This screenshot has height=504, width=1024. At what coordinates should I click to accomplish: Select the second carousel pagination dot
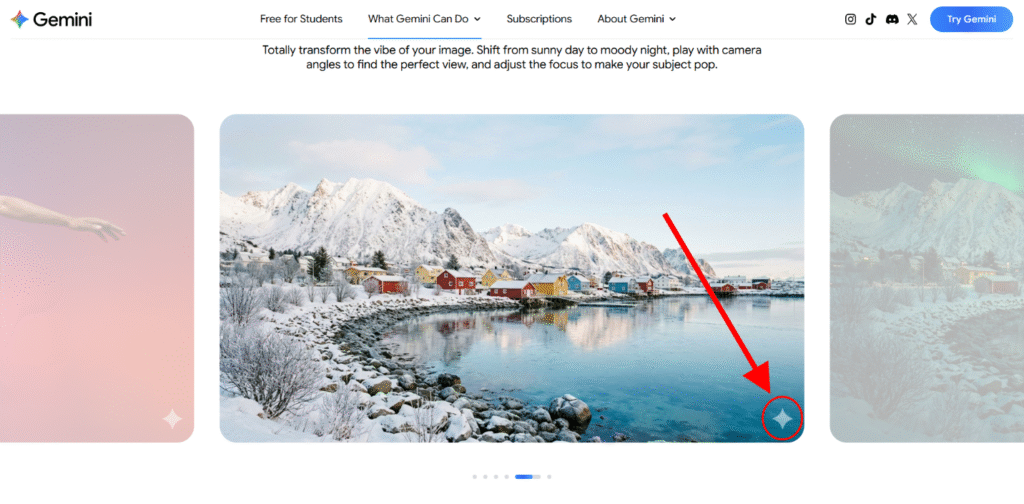(485, 477)
